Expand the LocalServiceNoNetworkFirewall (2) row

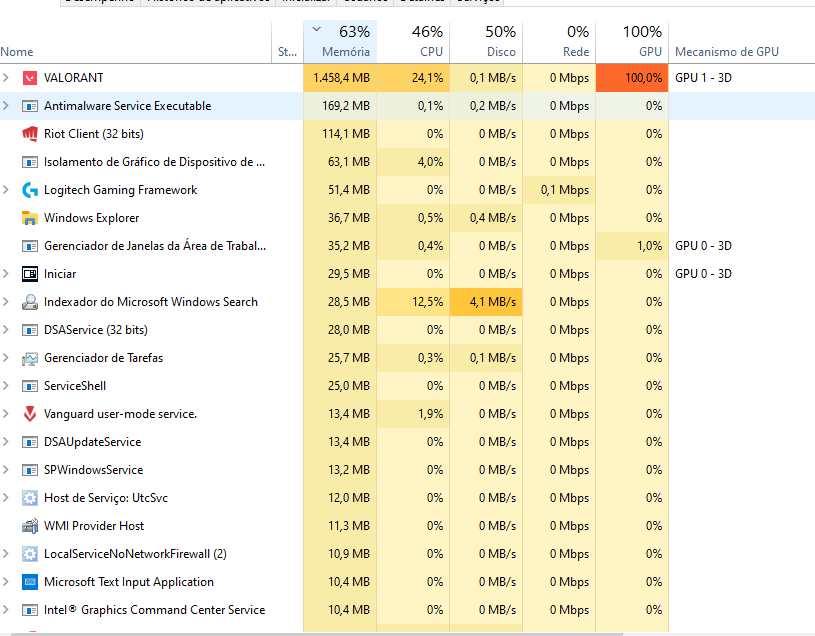coord(6,554)
